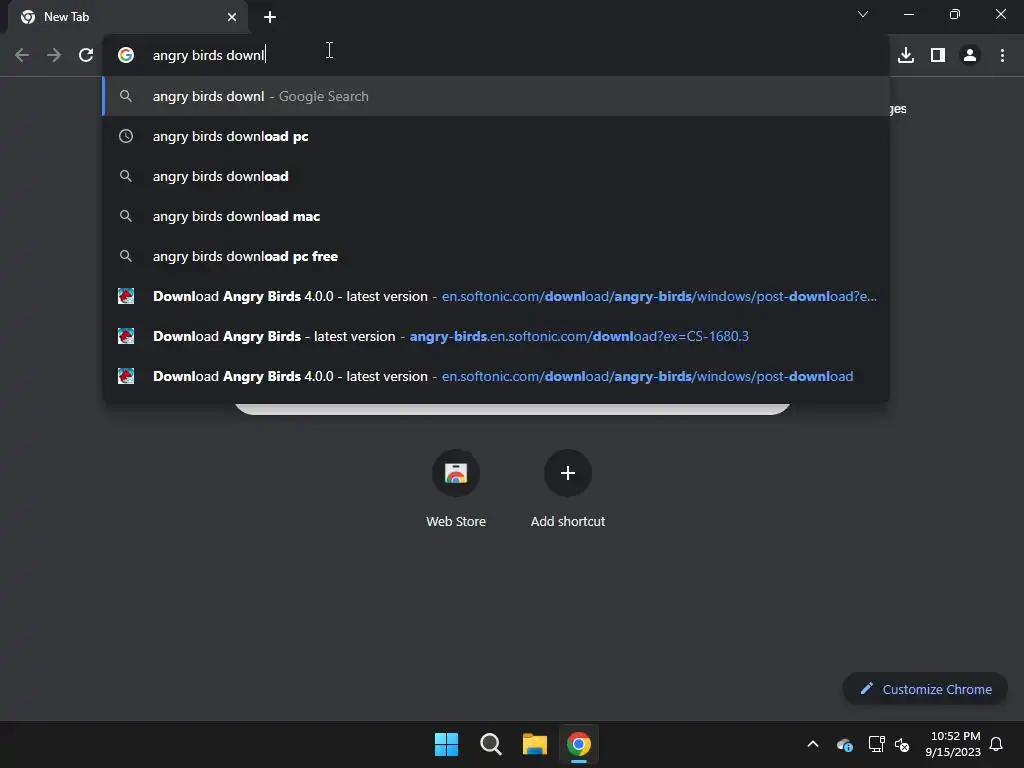Click the back navigation arrow
Viewport: 1024px width, 768px height.
(x=22, y=56)
